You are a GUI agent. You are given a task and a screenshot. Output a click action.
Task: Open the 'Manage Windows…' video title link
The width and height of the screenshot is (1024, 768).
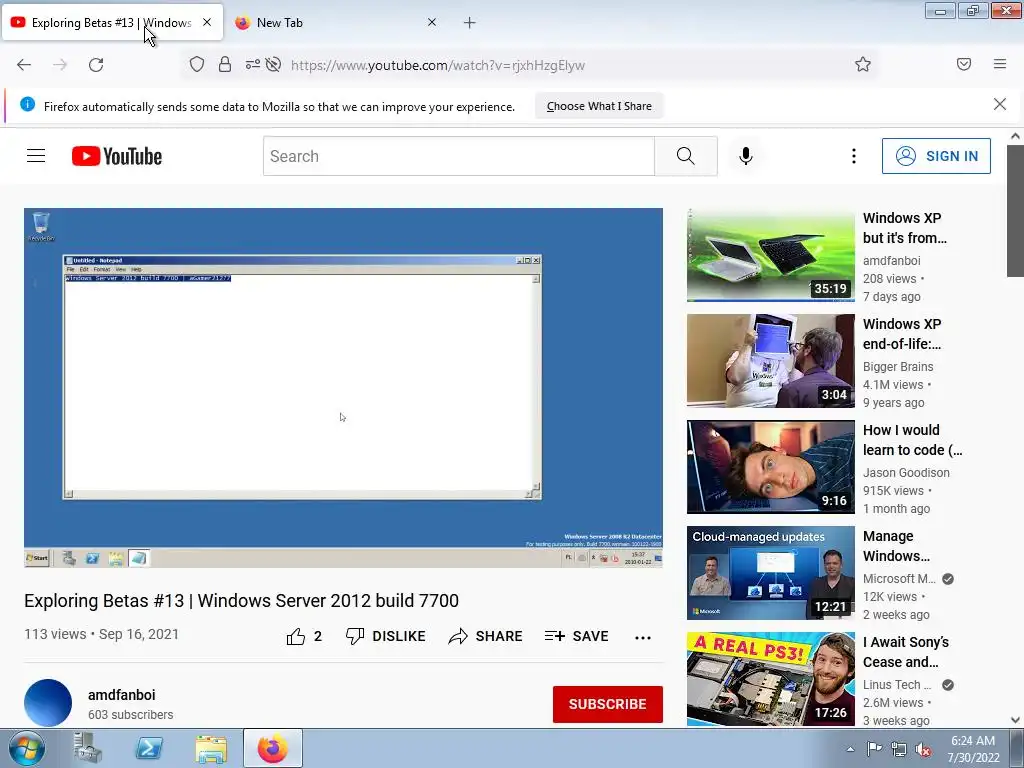pos(896,546)
